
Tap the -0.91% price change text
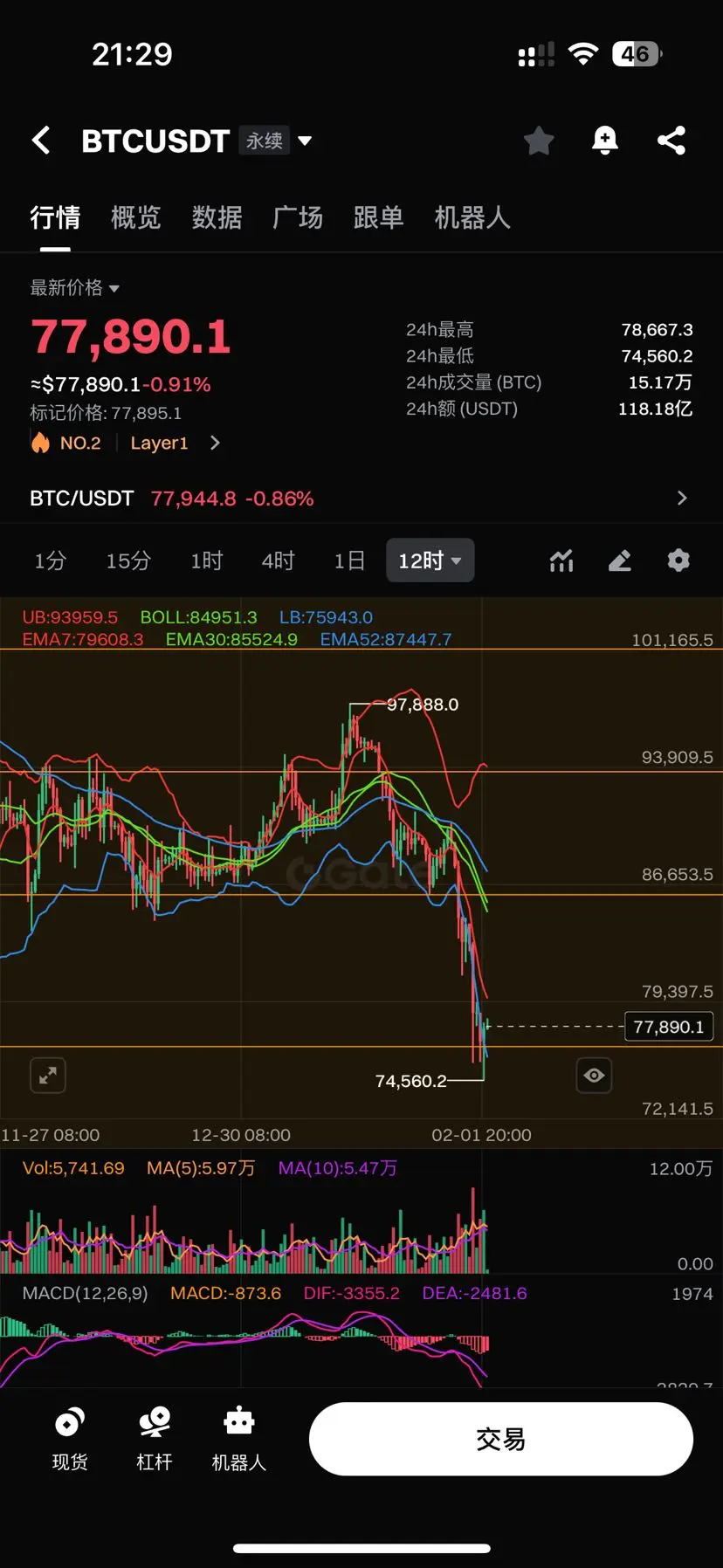(x=176, y=384)
